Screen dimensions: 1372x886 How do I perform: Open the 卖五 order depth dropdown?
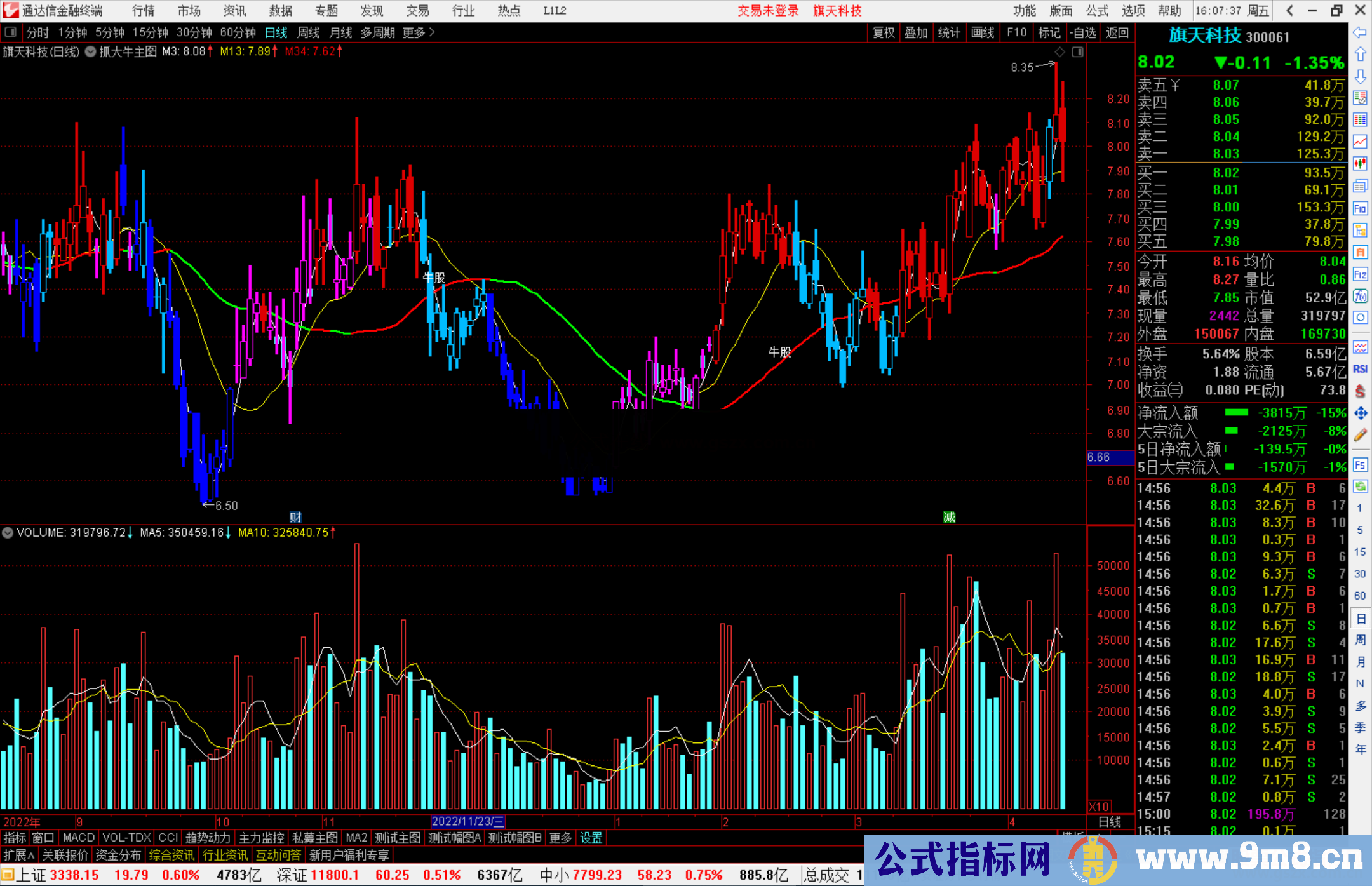(1175, 85)
